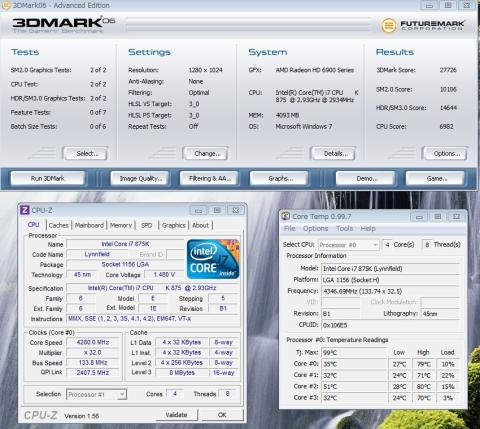480x429 pixels.
Task: Launch the Demo in 3DMark06
Action: pyautogui.click(x=366, y=178)
